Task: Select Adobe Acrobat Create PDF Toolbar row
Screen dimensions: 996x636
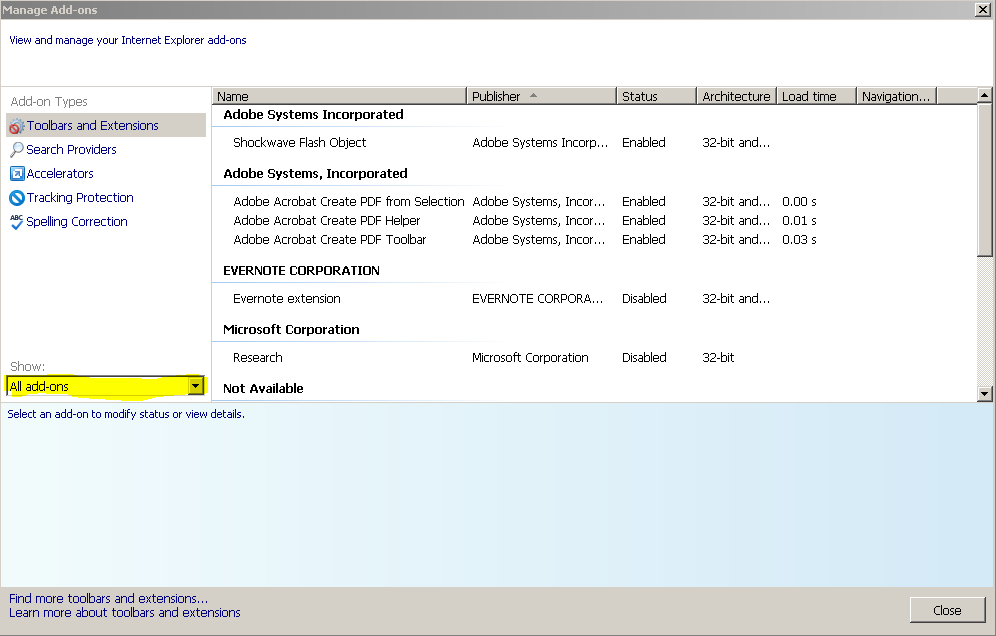Action: pos(594,240)
